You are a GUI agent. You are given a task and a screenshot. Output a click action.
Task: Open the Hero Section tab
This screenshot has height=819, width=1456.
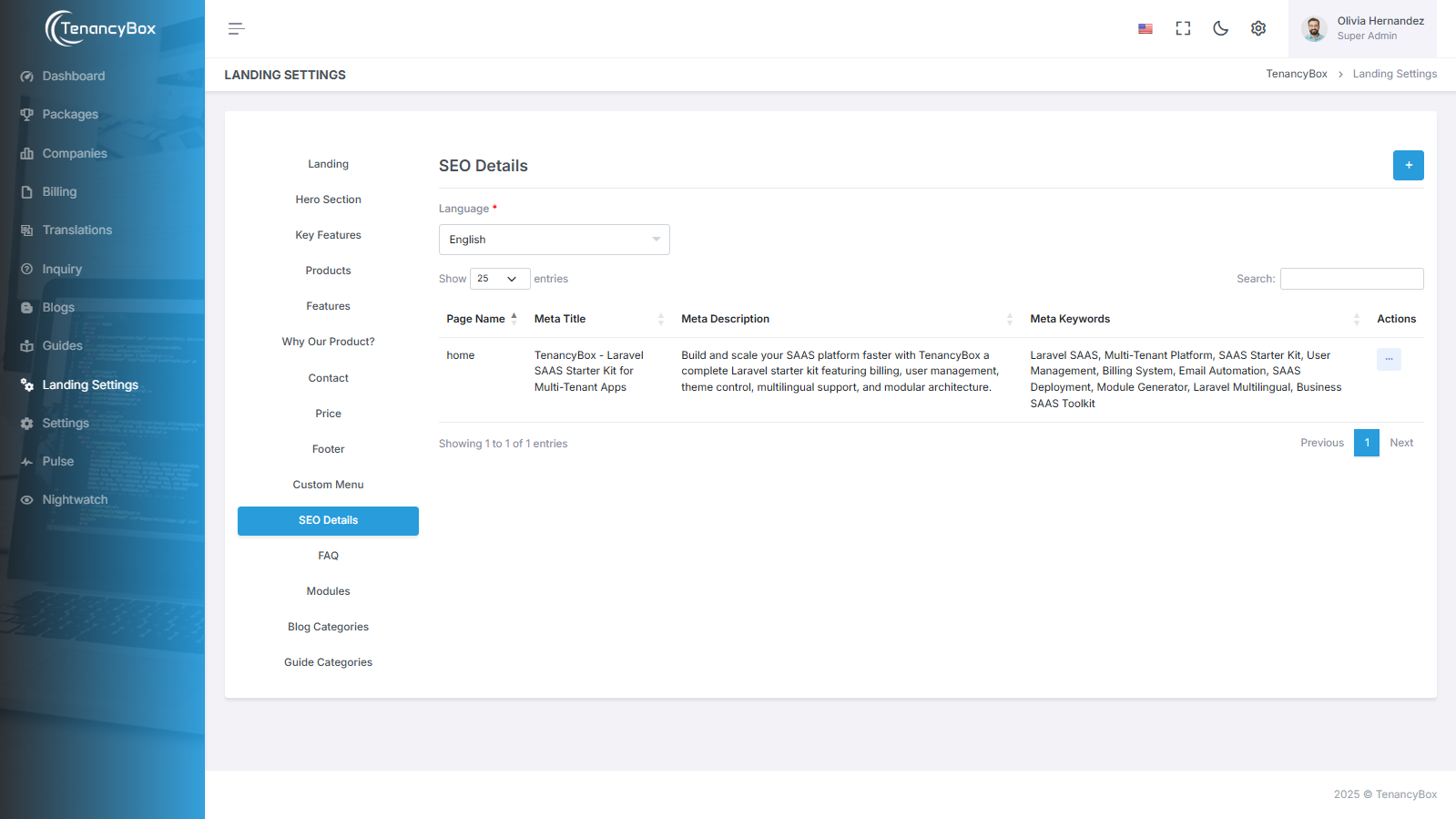click(x=328, y=200)
